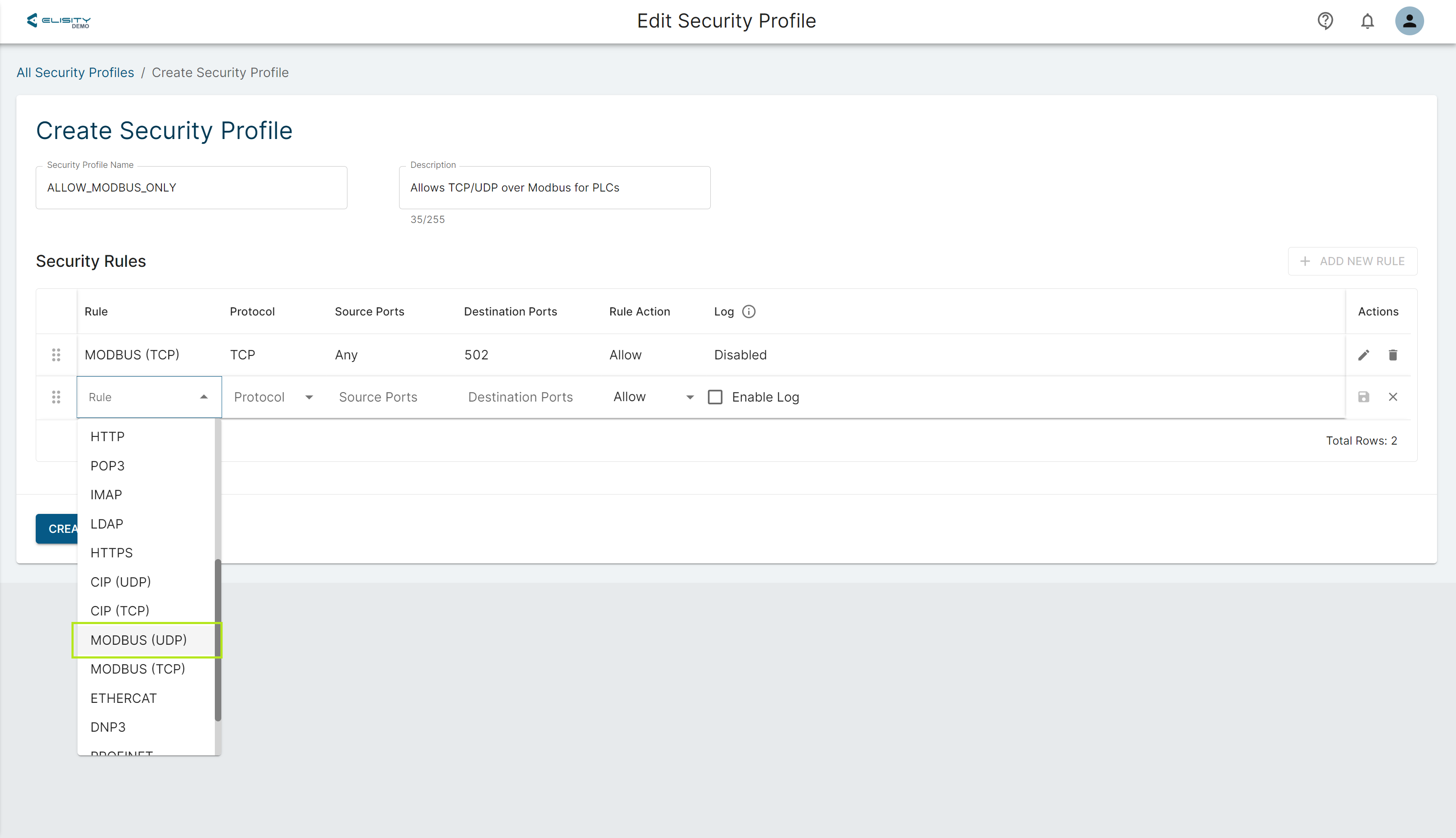Enable the Enable Log checkbox
Viewport: 1456px width, 838px height.
(715, 397)
